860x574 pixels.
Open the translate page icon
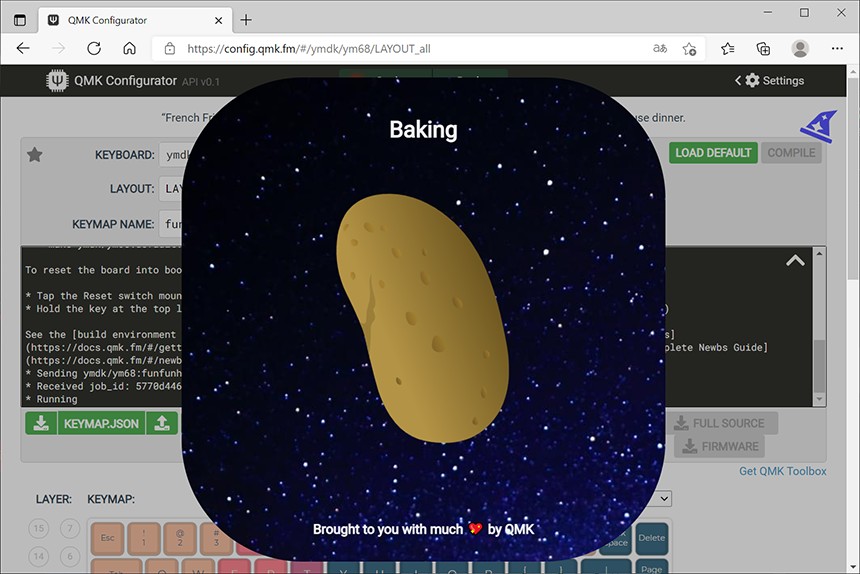coord(660,48)
